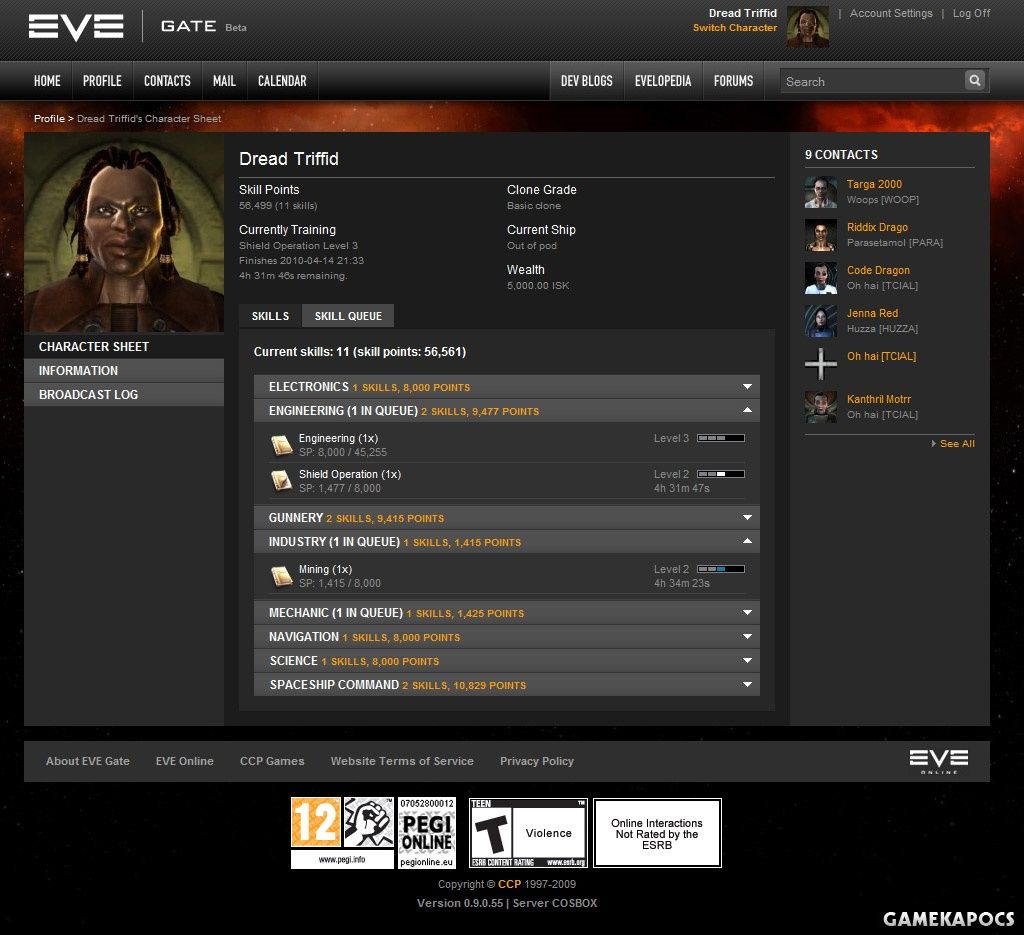Select Information in the sidebar

click(124, 370)
